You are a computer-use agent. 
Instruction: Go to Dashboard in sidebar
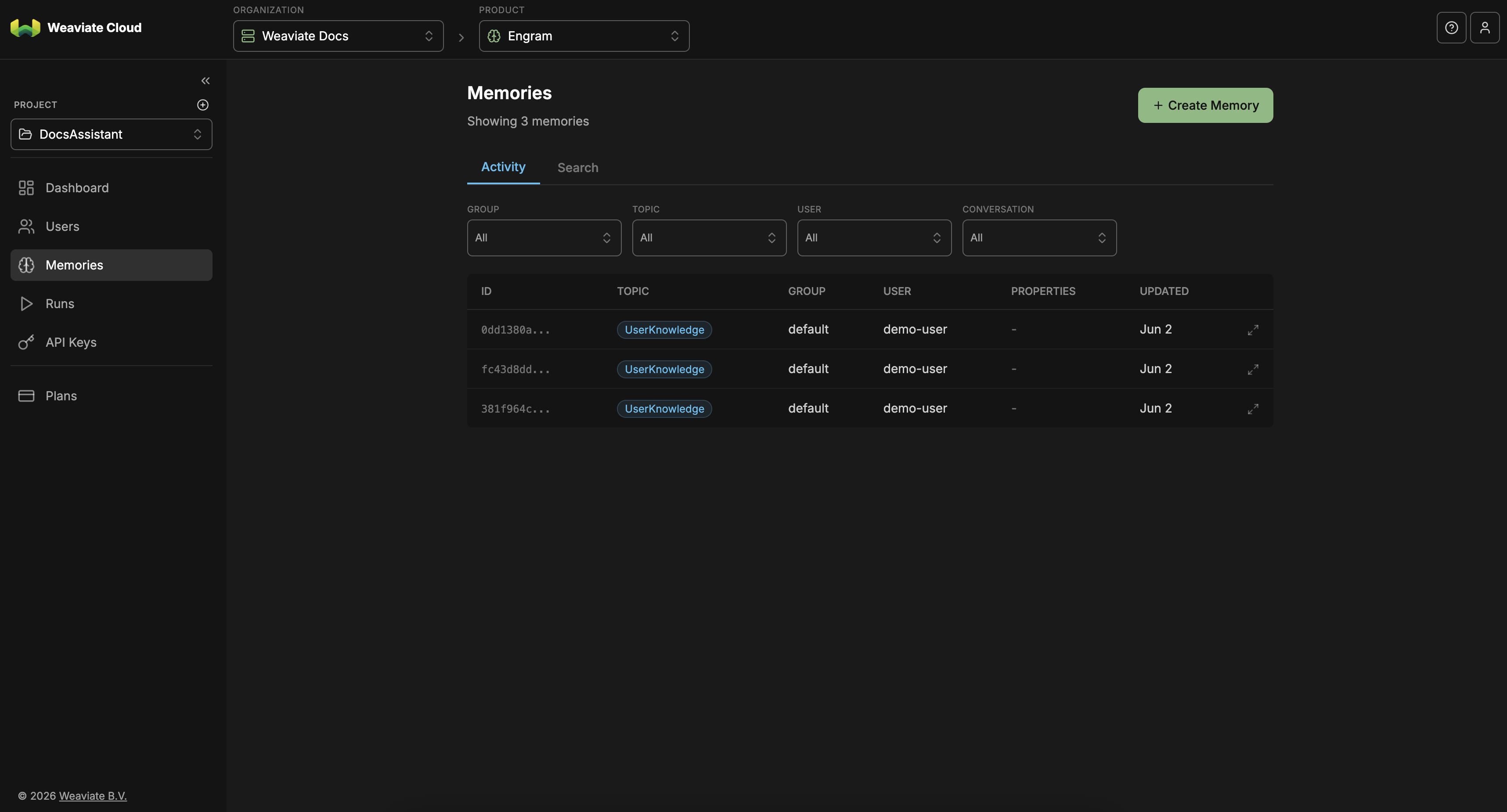[111, 188]
